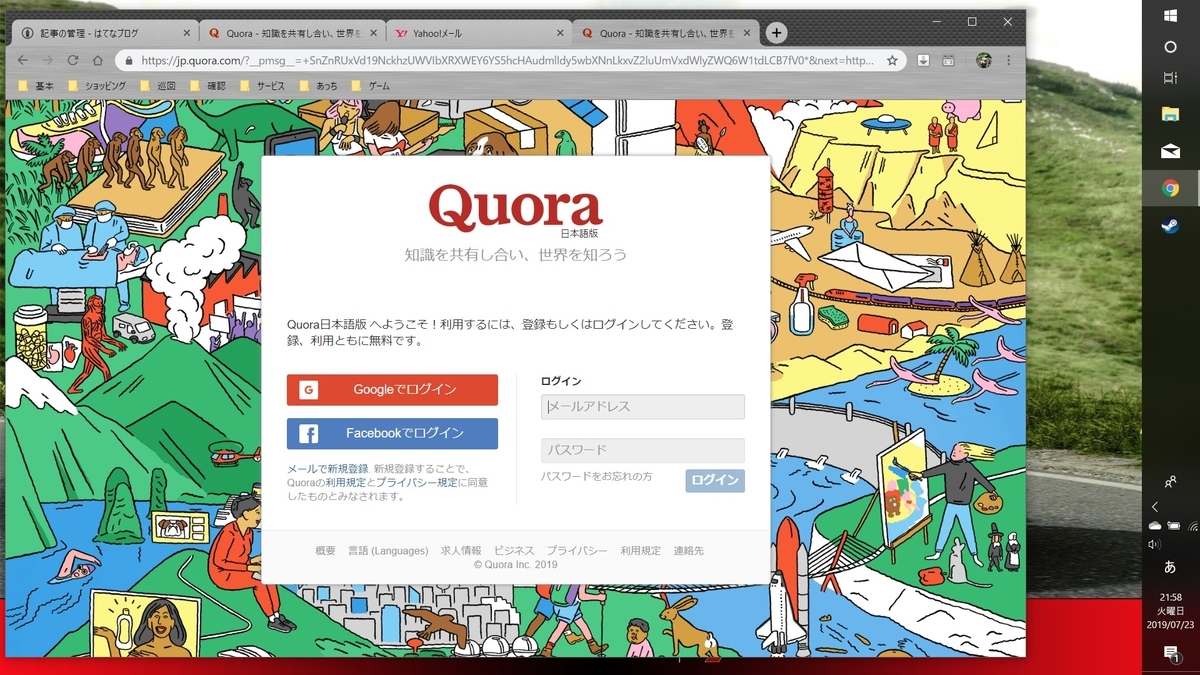Screen dimensions: 1200x675
Task: Open the 求人情報 footer link
Action: click(x=461, y=551)
